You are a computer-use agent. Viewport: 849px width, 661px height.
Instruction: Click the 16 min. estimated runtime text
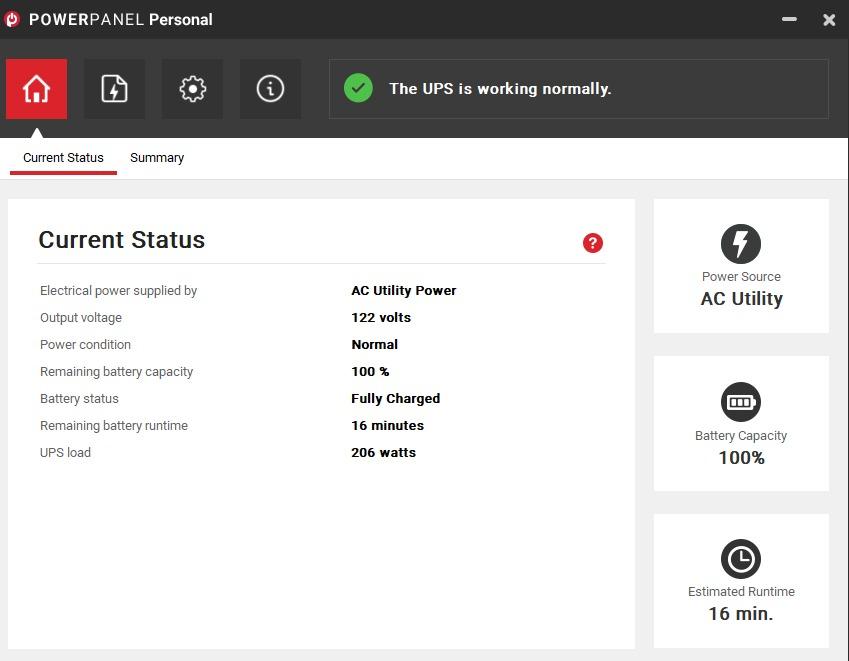click(x=741, y=614)
